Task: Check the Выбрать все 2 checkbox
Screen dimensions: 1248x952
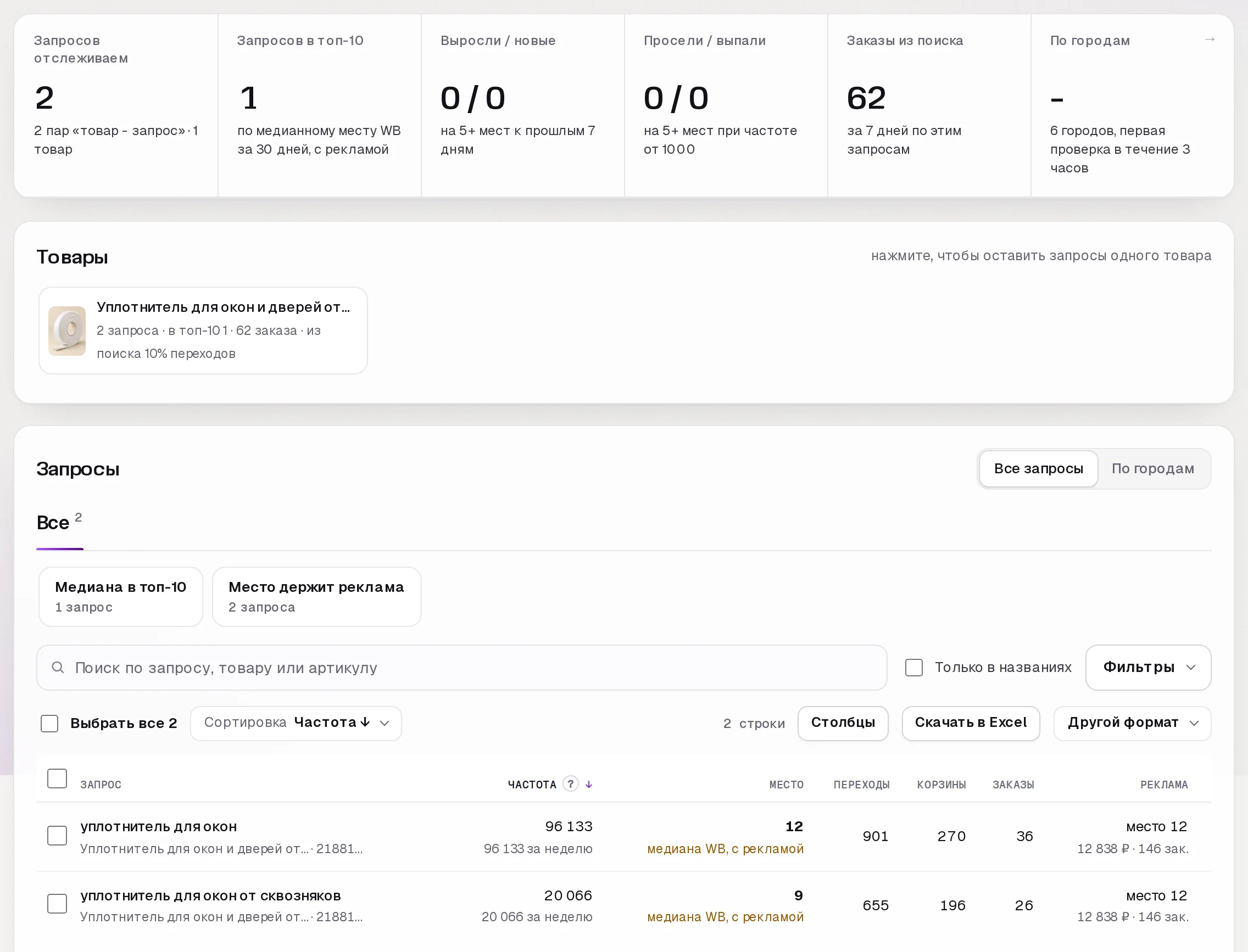Action: click(49, 724)
